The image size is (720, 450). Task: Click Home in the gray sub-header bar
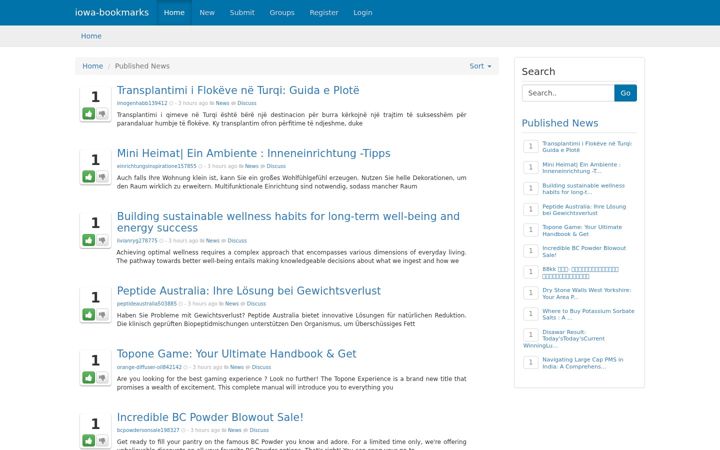point(91,36)
